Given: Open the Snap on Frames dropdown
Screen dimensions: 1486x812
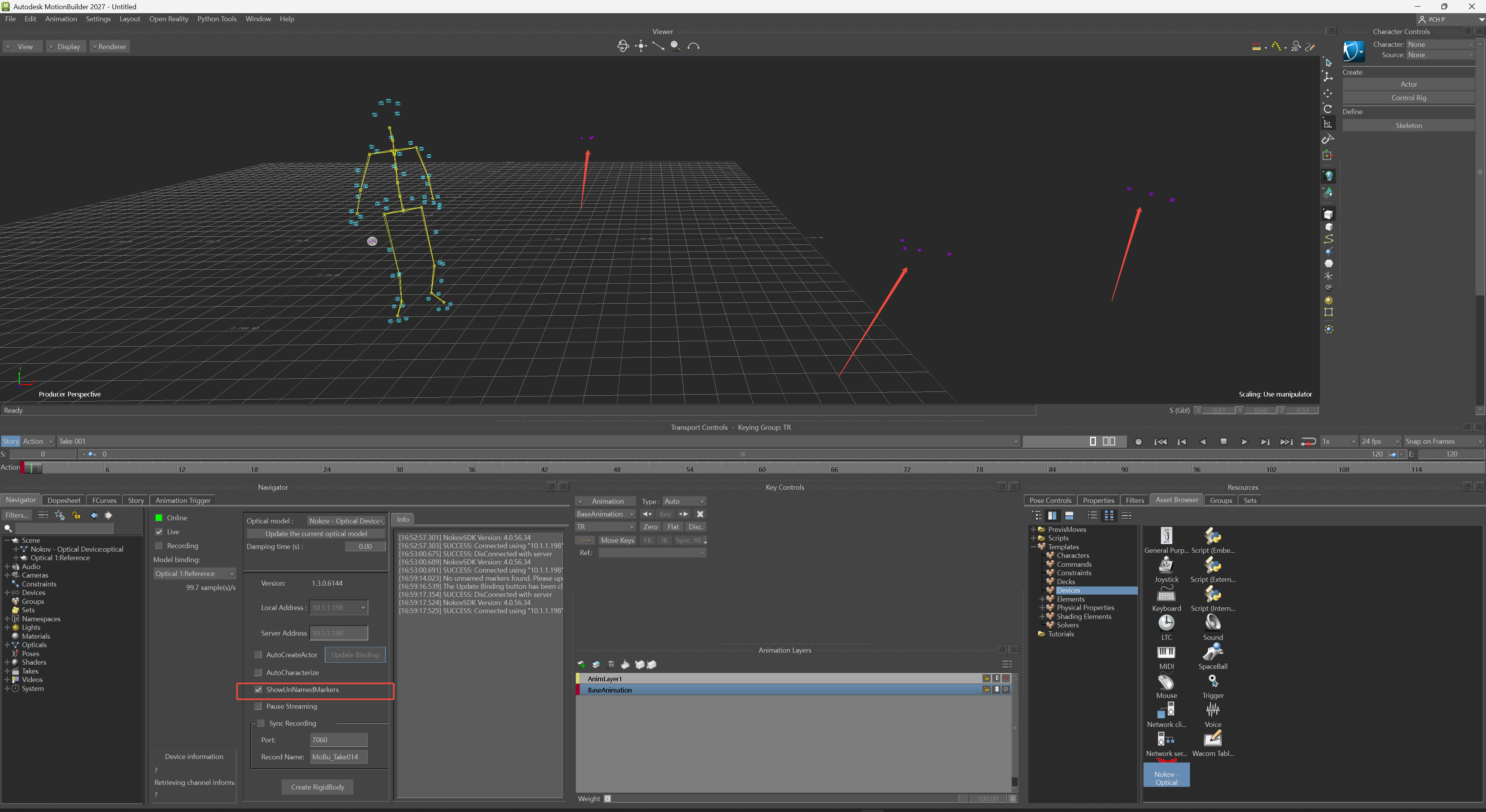Looking at the screenshot, I should [1443, 441].
